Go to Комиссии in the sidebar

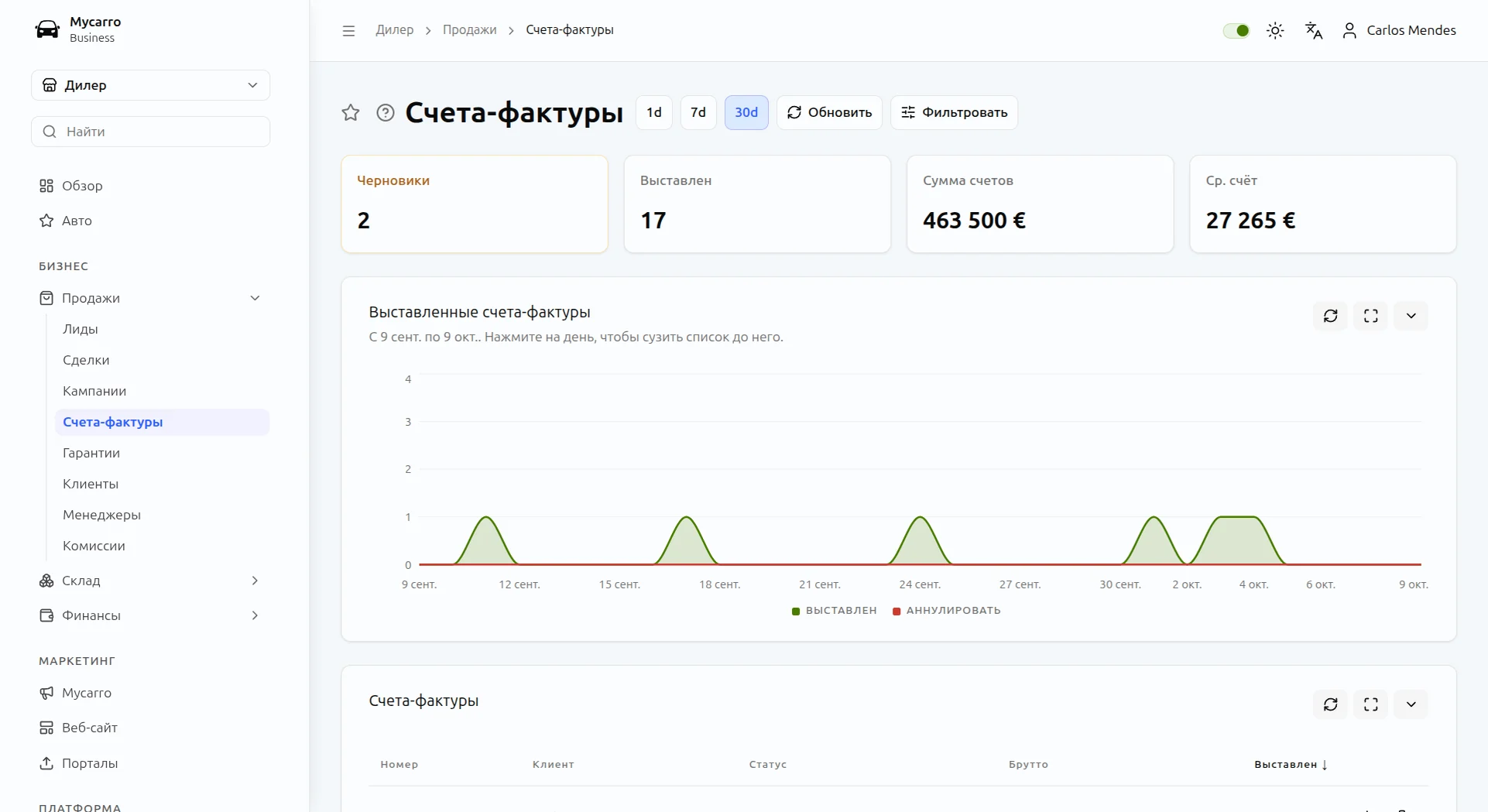click(x=163, y=546)
